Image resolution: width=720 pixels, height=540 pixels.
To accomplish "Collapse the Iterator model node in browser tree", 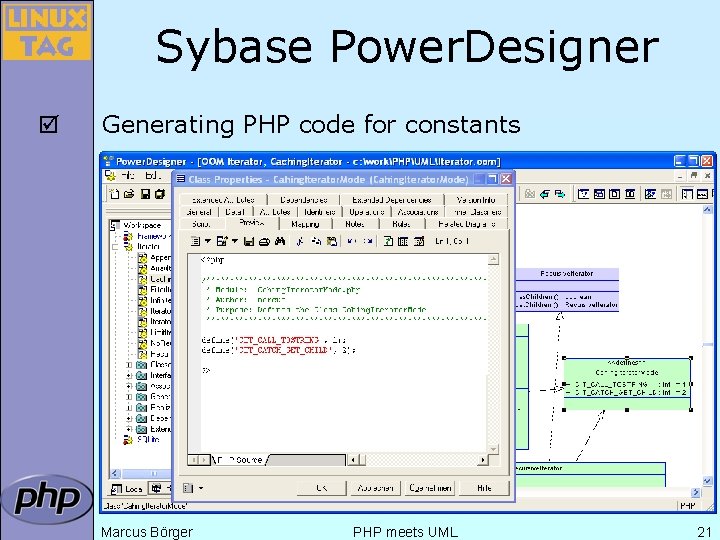I will pyautogui.click(x=116, y=247).
